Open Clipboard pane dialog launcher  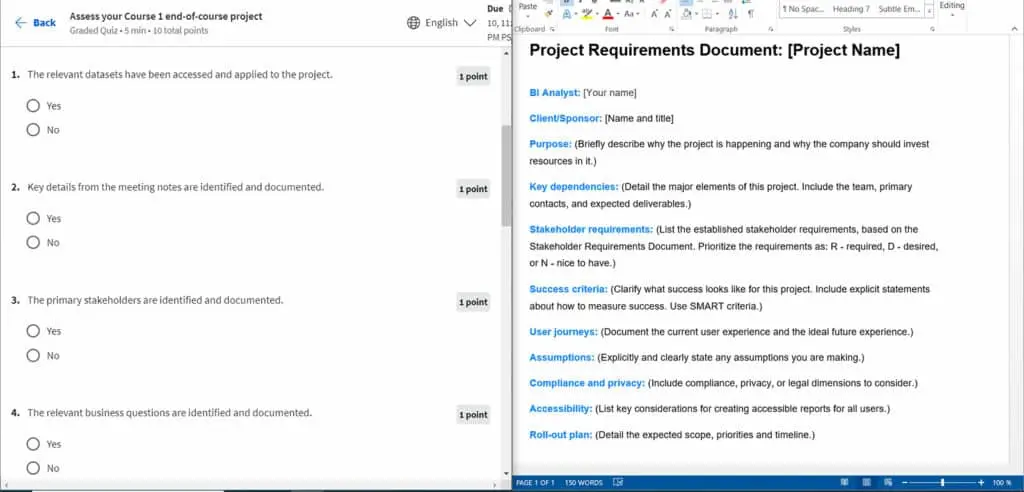(552, 29)
